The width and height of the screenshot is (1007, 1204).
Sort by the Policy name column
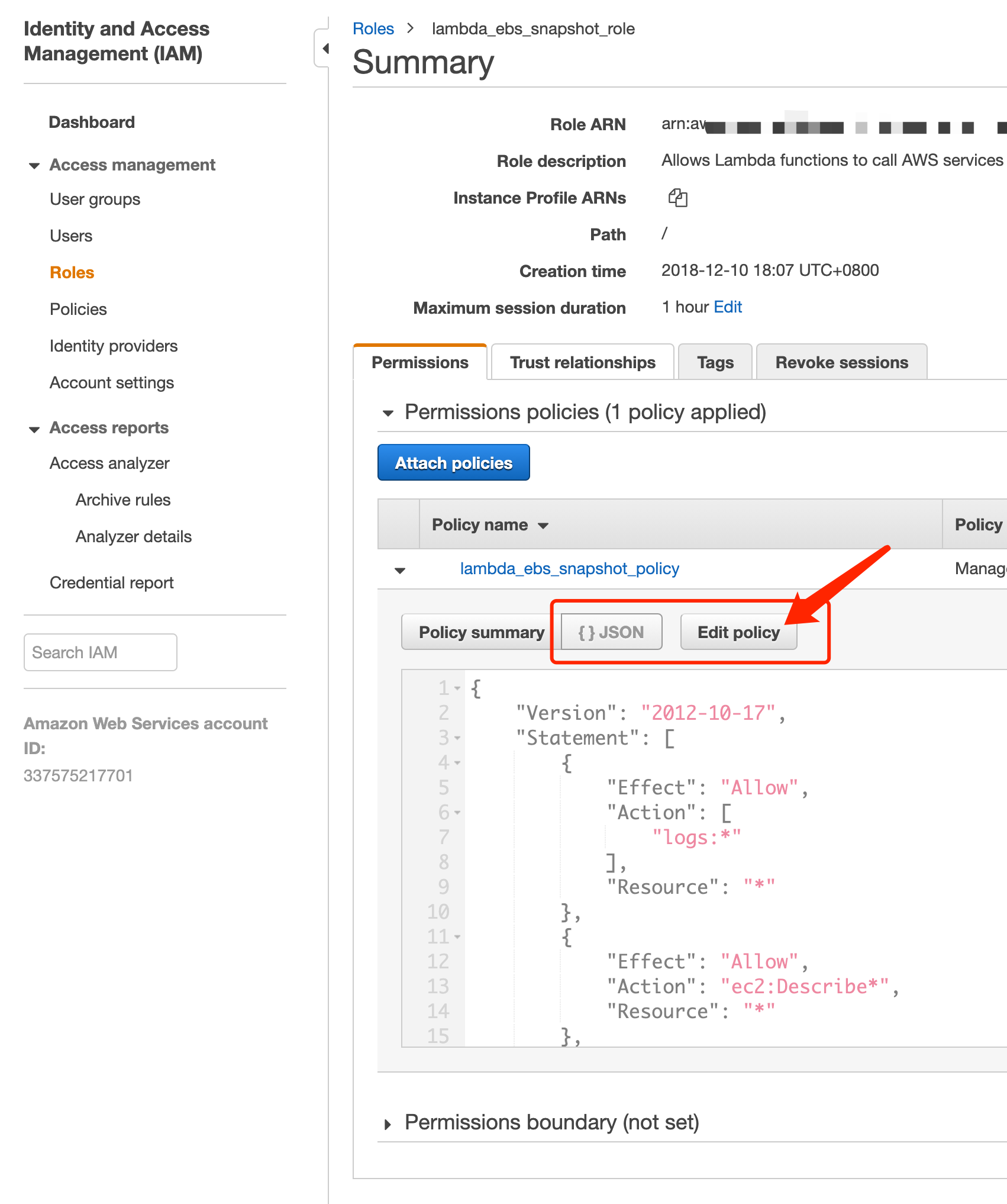(x=490, y=525)
